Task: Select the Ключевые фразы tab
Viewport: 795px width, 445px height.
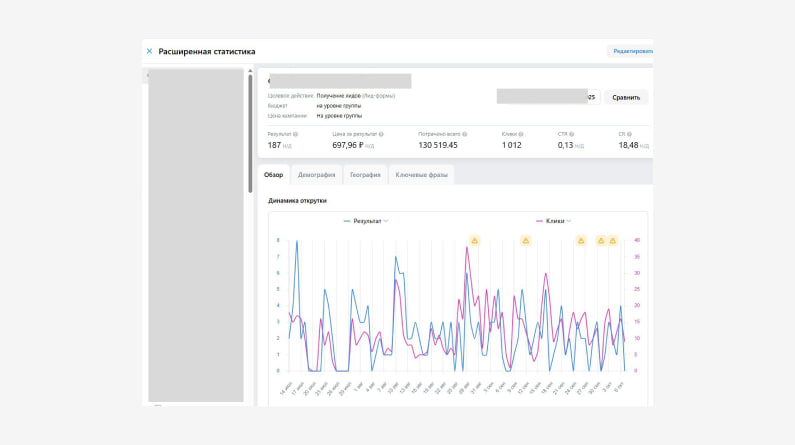Action: click(x=420, y=175)
